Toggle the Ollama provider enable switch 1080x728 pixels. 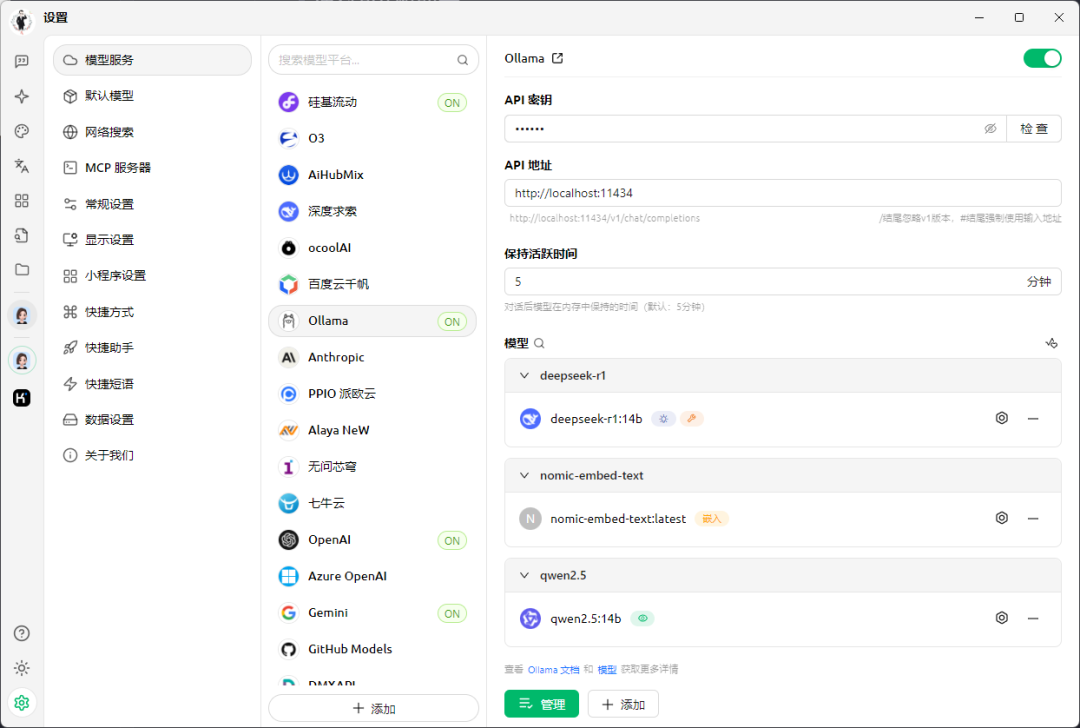click(x=1042, y=59)
